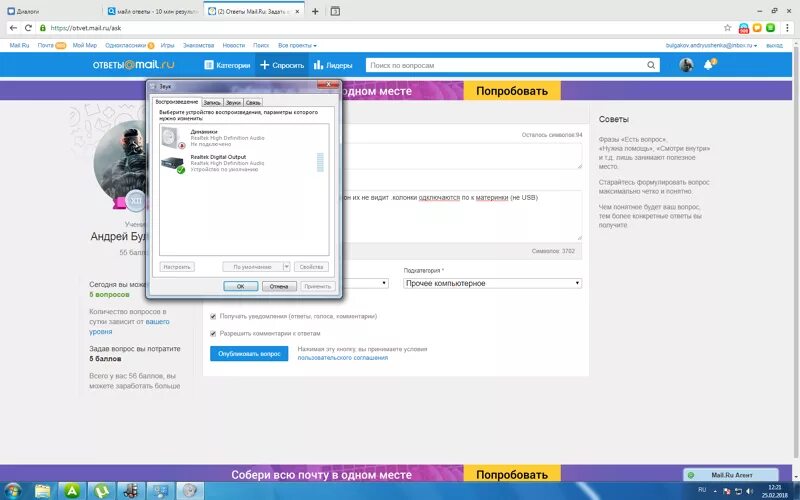The height and width of the screenshot is (500, 800).
Task: Select Realtek Digital Output device icon
Action: [x=172, y=163]
